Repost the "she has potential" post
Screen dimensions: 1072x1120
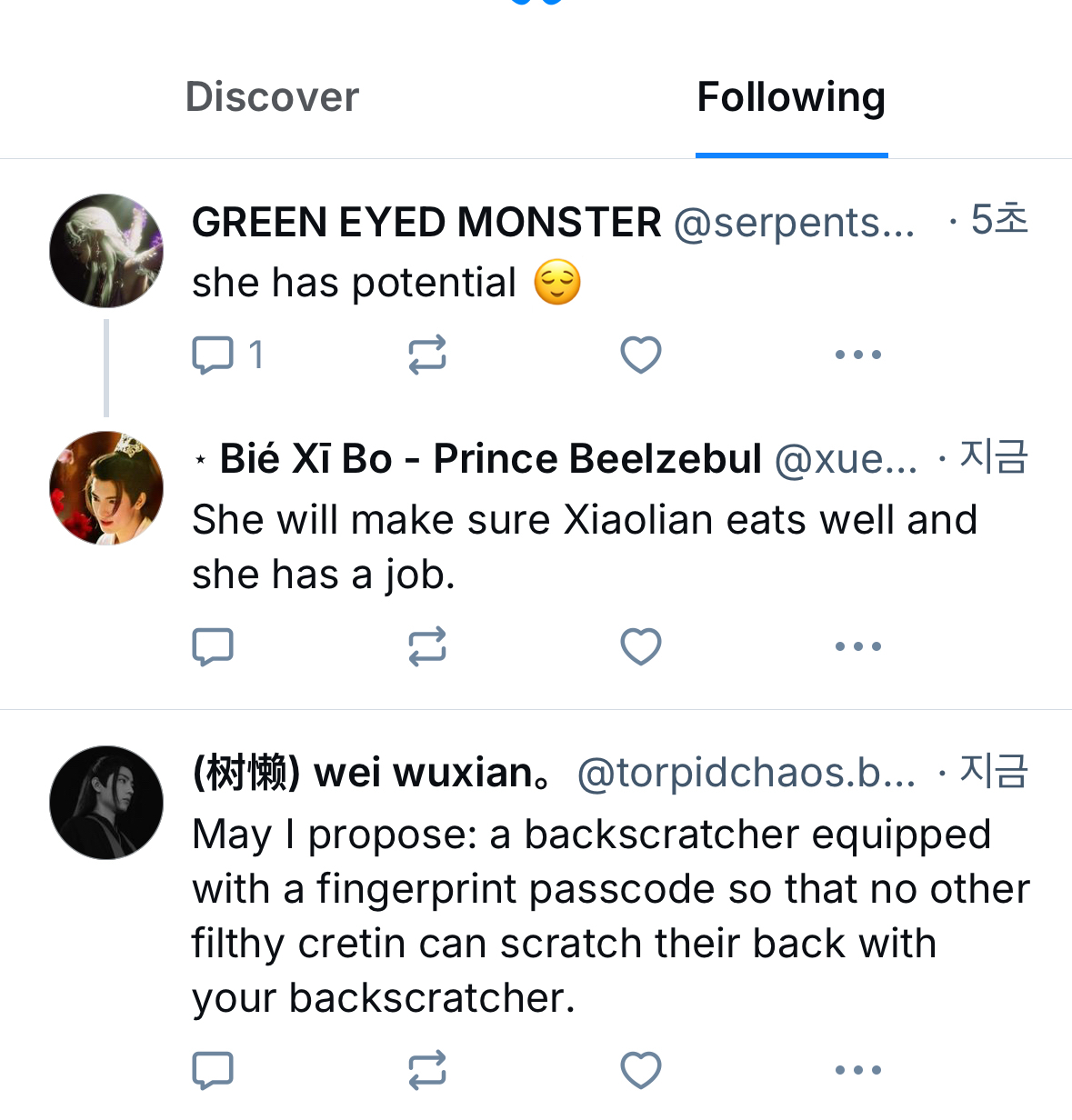coord(426,355)
